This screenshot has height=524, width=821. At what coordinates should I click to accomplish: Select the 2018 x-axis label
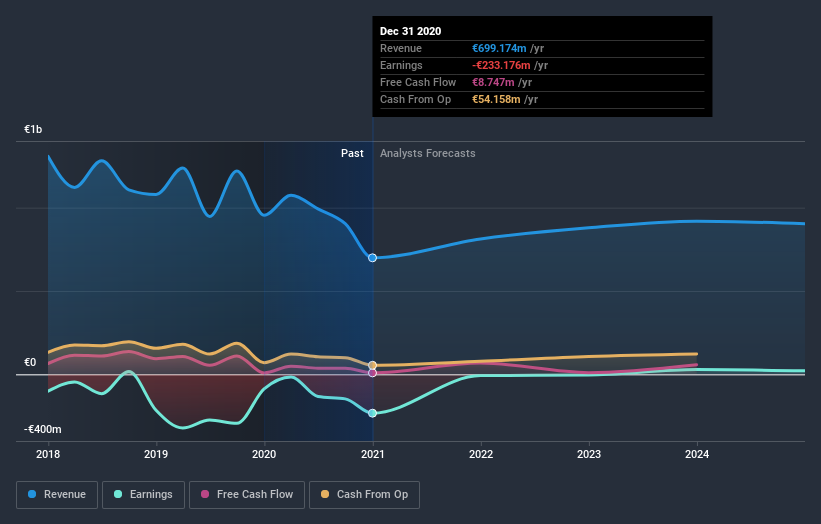(48, 454)
